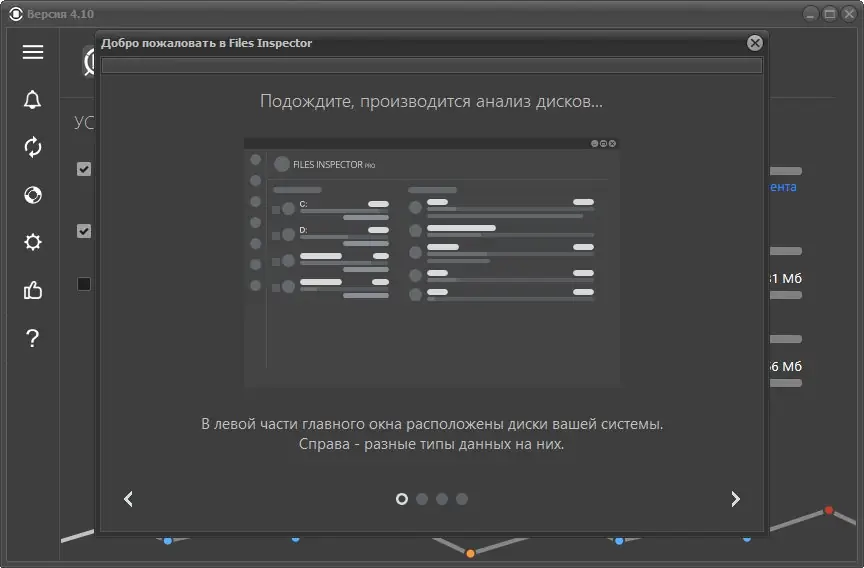Image resolution: width=864 pixels, height=568 pixels.
Task: Open help question mark icon
Action: pyautogui.click(x=33, y=338)
